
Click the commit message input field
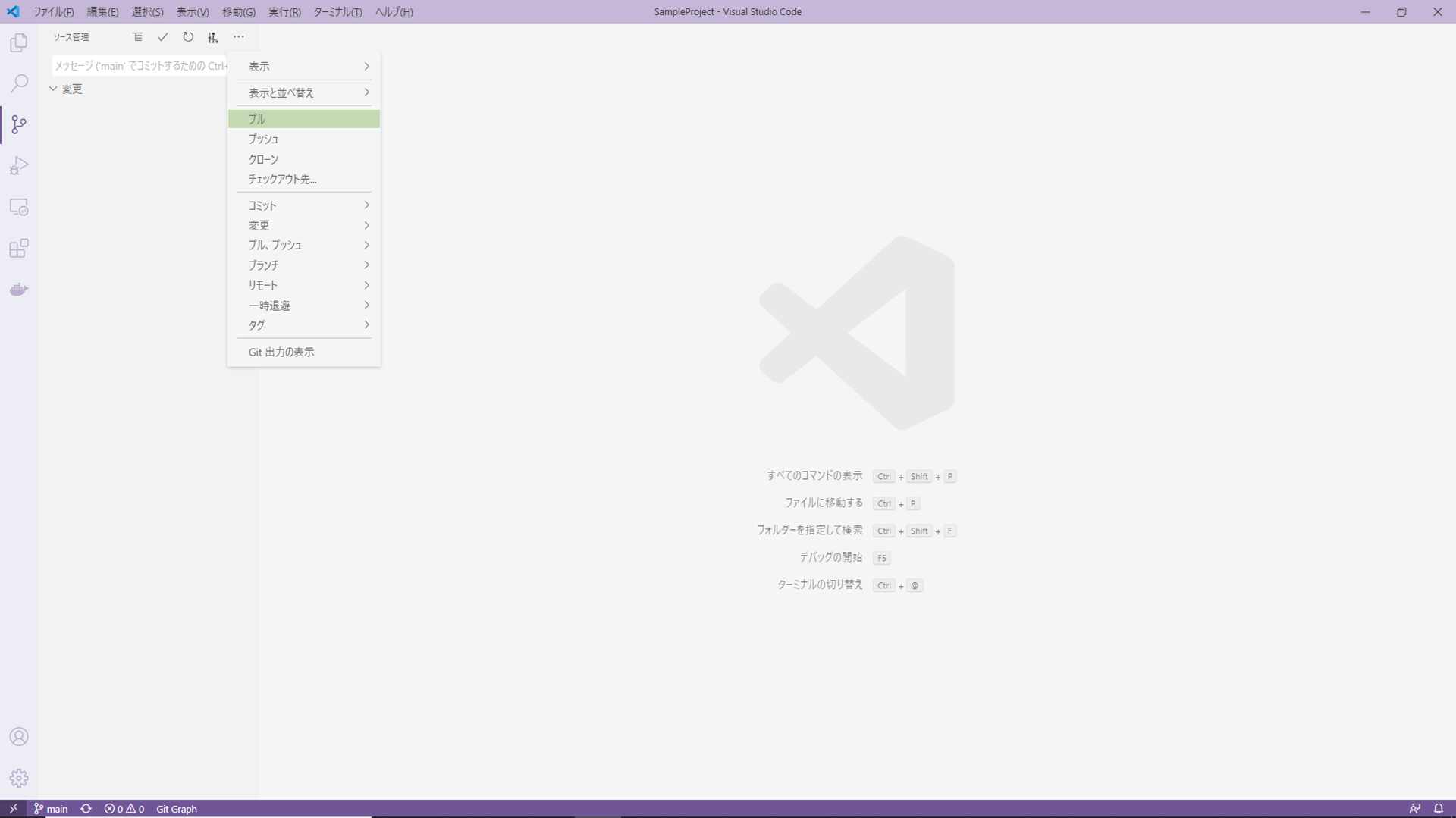click(140, 66)
